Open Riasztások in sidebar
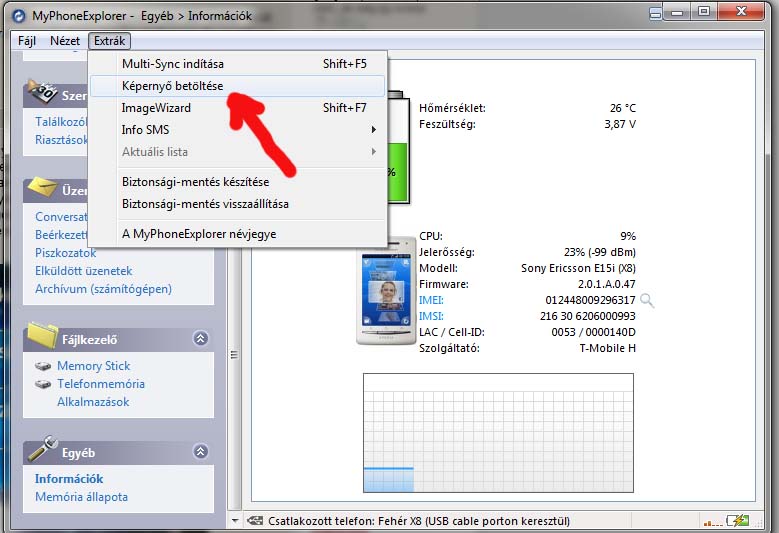This screenshot has width=779, height=533. [61, 140]
